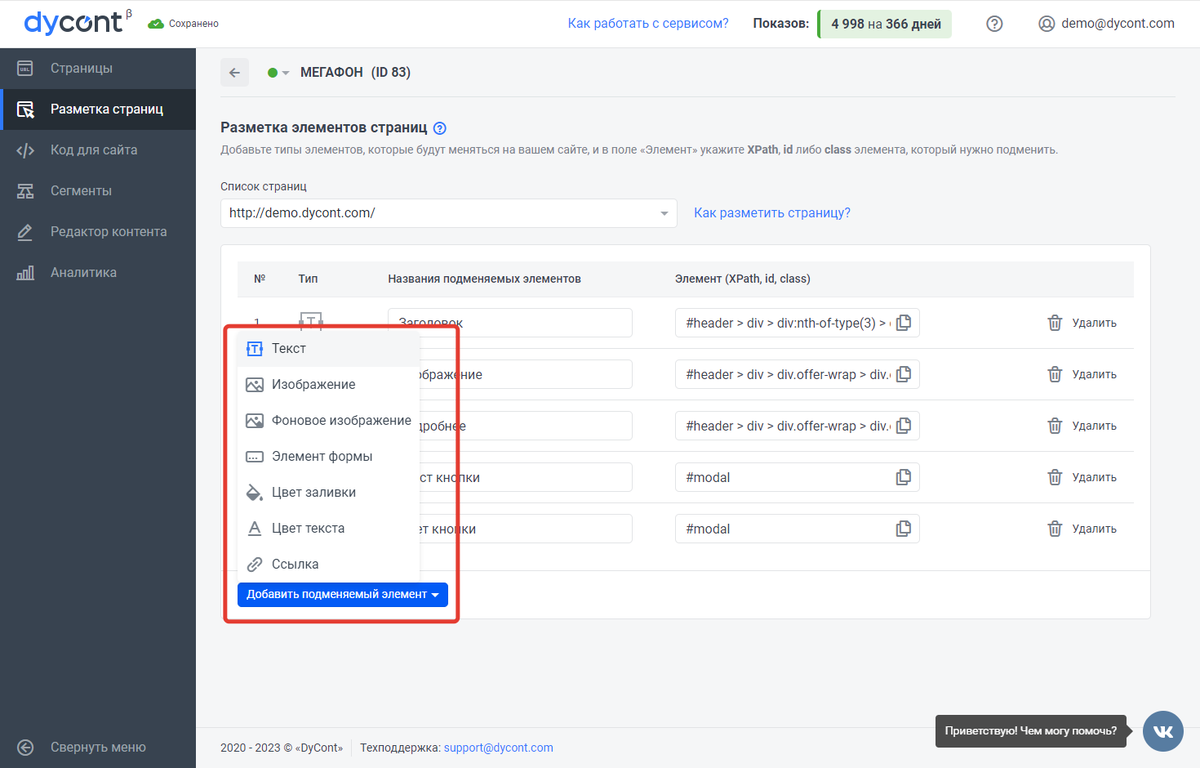
Task: Click the demo@dycont.com account icon
Action: tap(1047, 23)
